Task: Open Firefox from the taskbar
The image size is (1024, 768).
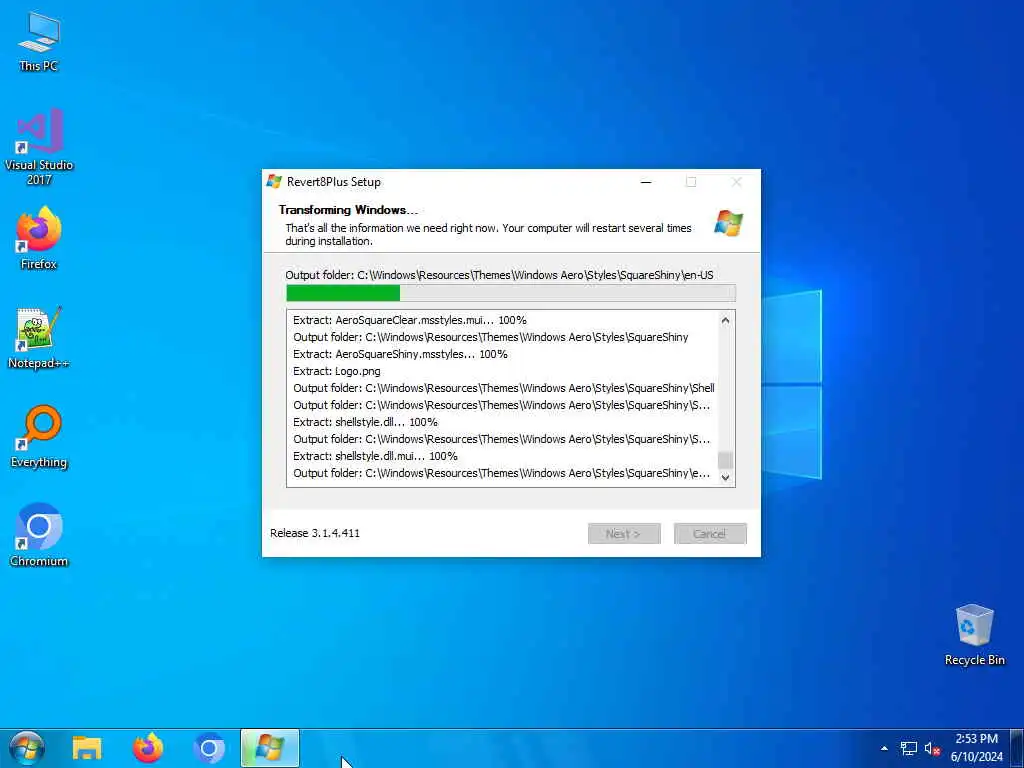Action: (148, 748)
